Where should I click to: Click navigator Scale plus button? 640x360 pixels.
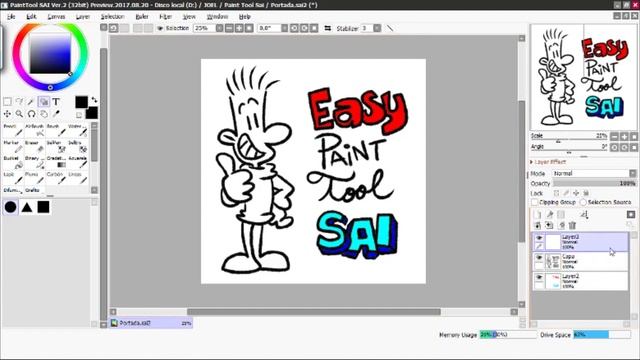[624, 136]
